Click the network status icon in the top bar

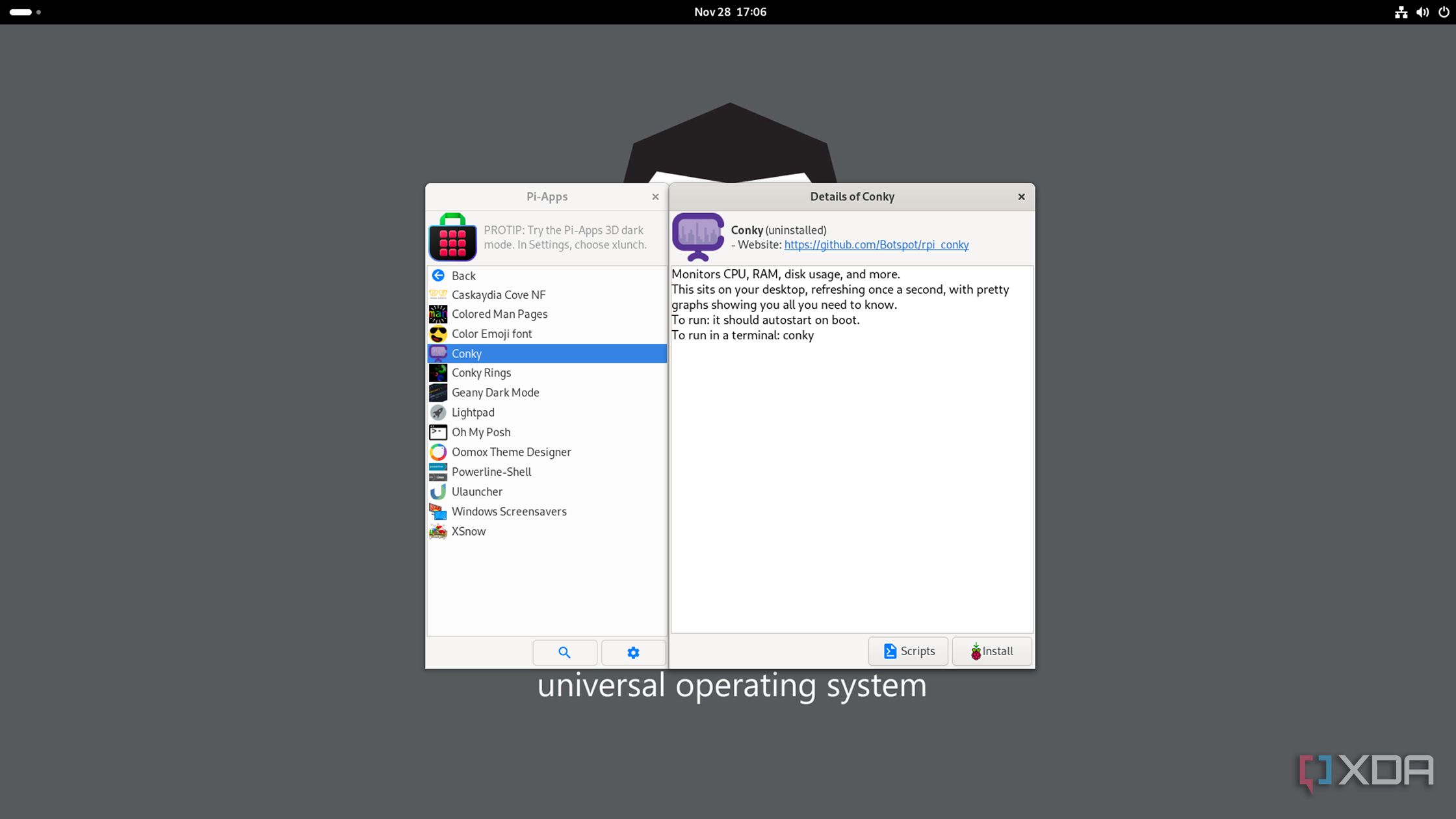1401,12
